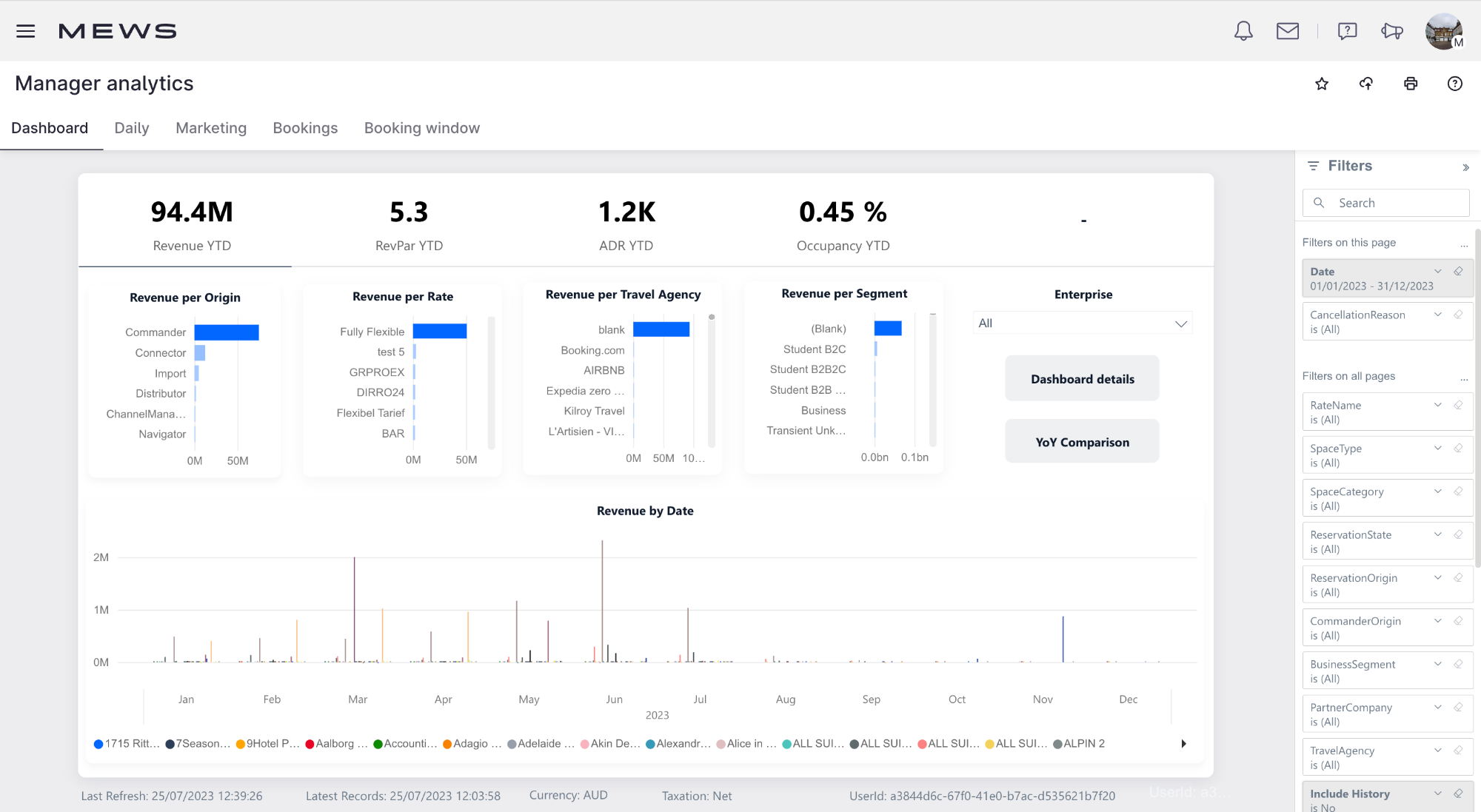Select the ADR YTD card
The height and width of the screenshot is (812, 1481).
pyautogui.click(x=626, y=224)
